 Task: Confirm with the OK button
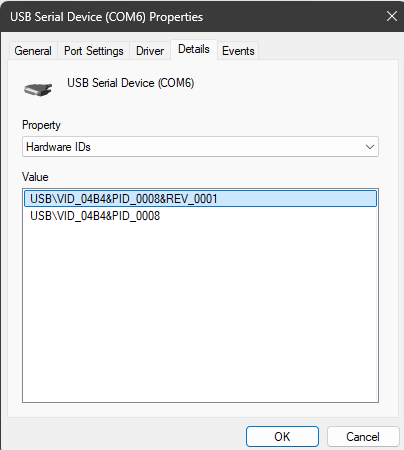coord(282,436)
